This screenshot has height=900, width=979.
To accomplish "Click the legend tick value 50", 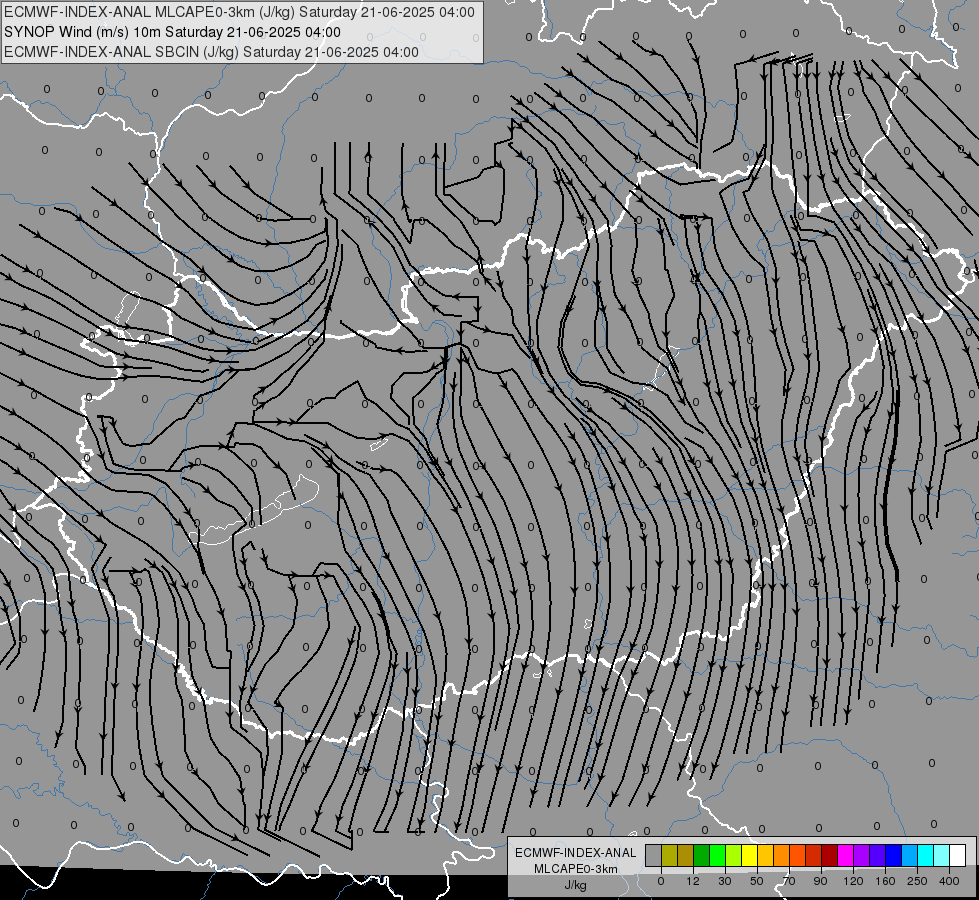I will (757, 881).
